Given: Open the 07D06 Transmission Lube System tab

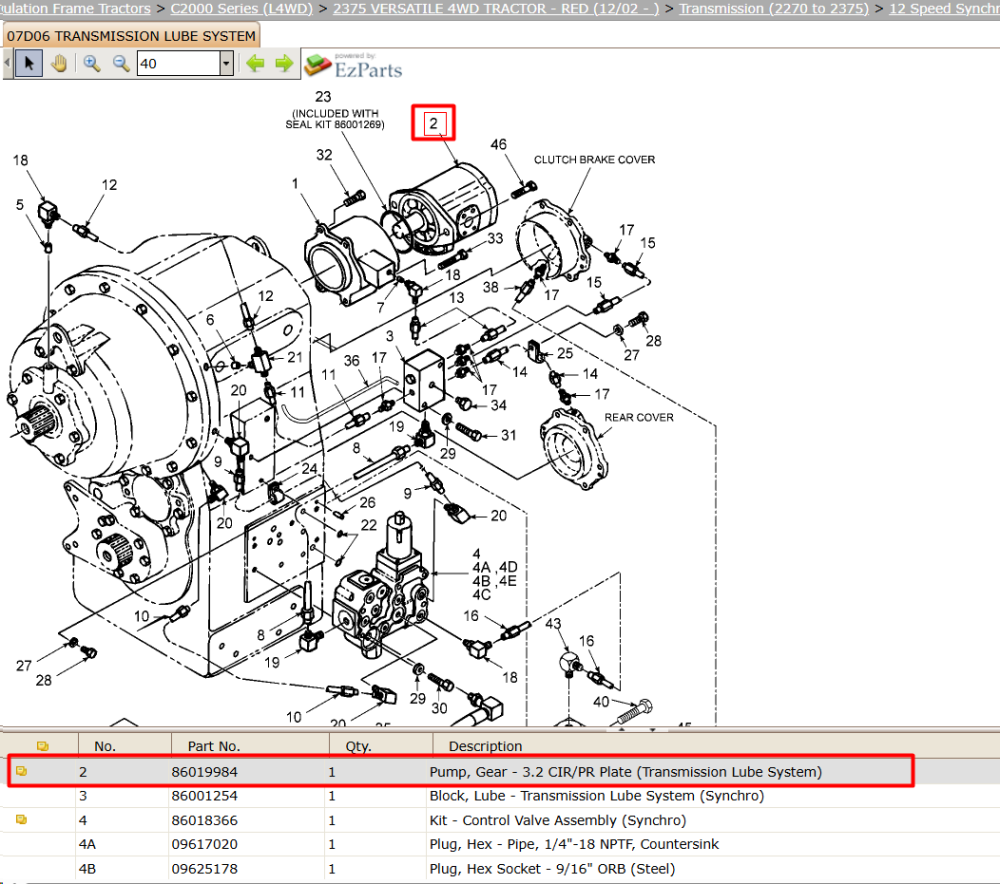Looking at the screenshot, I should pos(131,36).
